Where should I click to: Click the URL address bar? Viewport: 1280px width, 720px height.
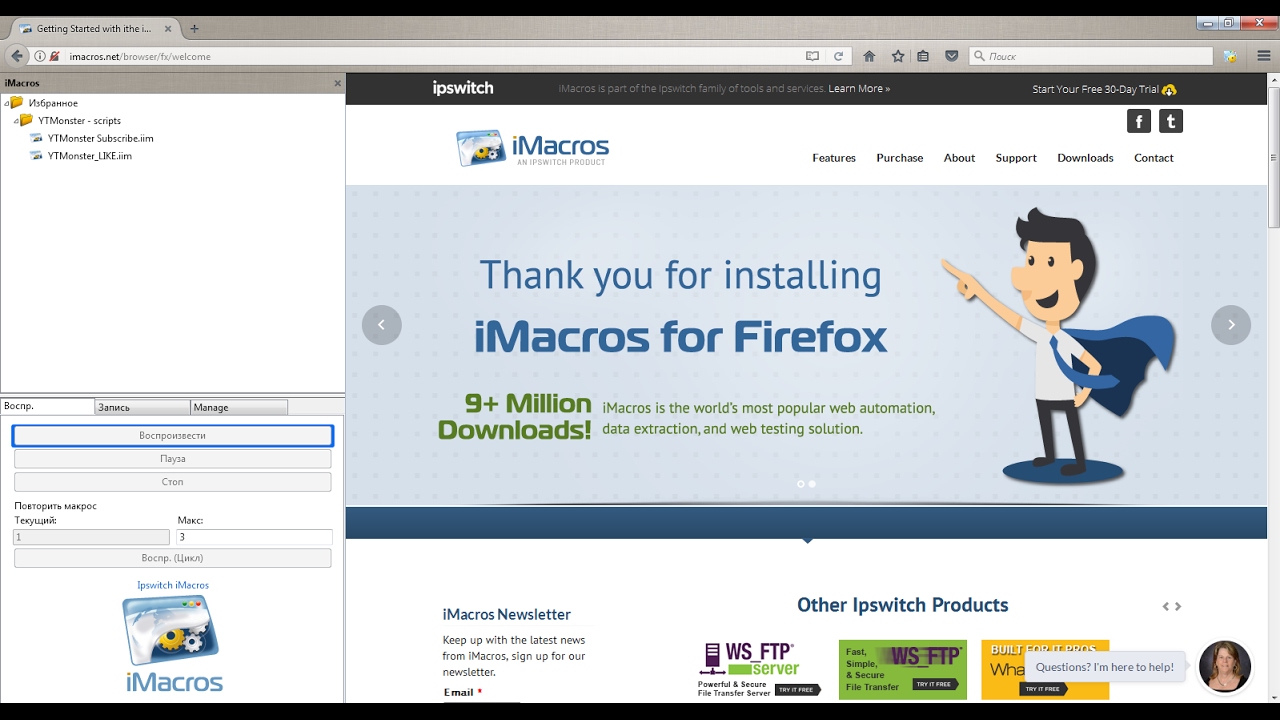tap(430, 56)
